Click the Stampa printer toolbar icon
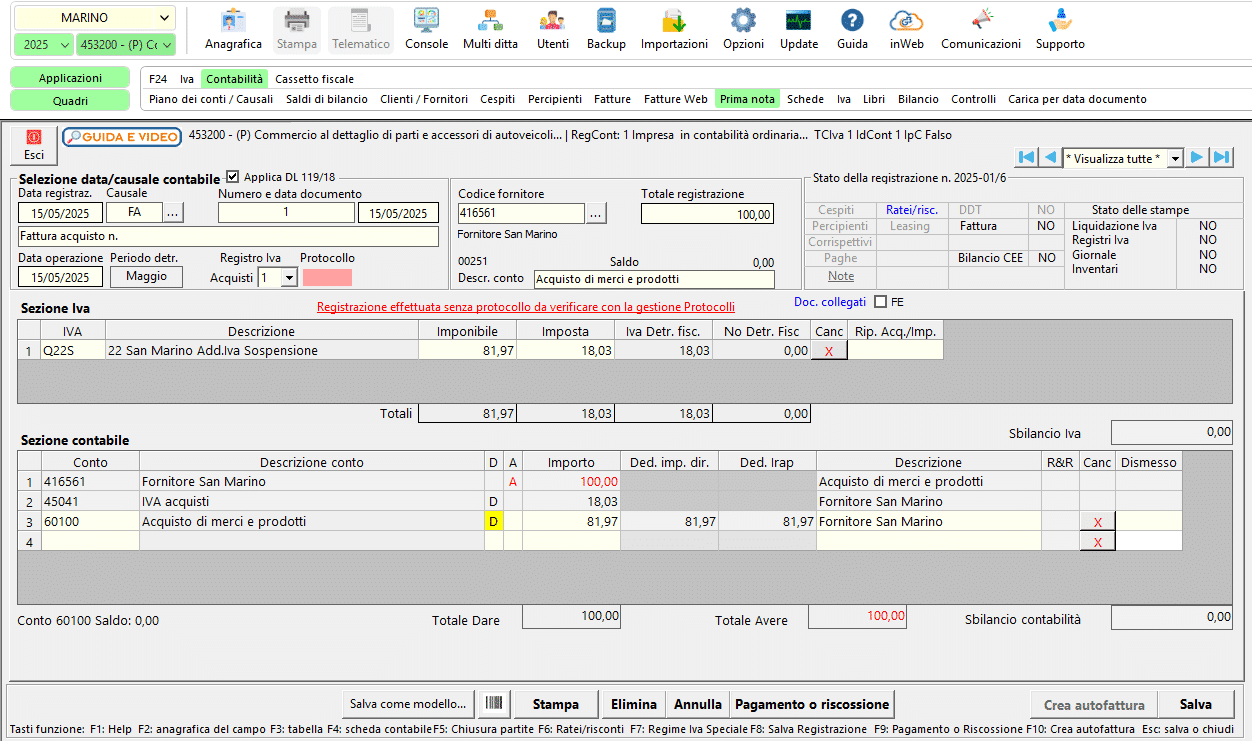 coord(297,30)
